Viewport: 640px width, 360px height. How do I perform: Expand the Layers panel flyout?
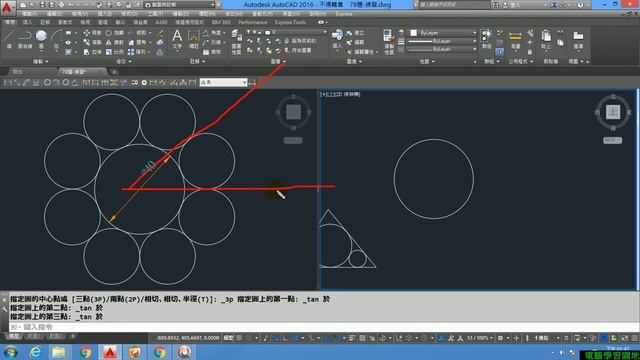[x=278, y=61]
